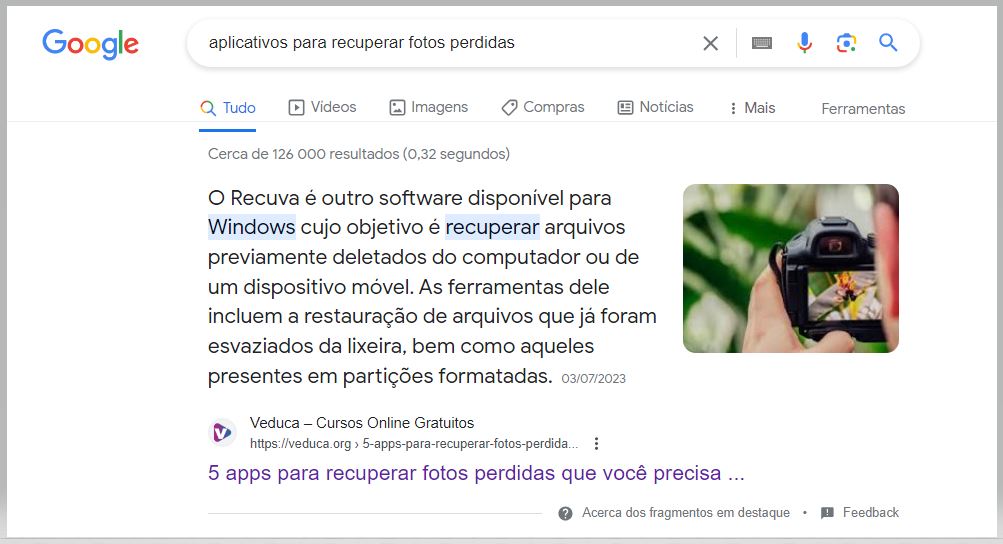Click the blue magnifying glass search button
Image resolution: width=1003 pixels, height=544 pixels.
(x=888, y=43)
